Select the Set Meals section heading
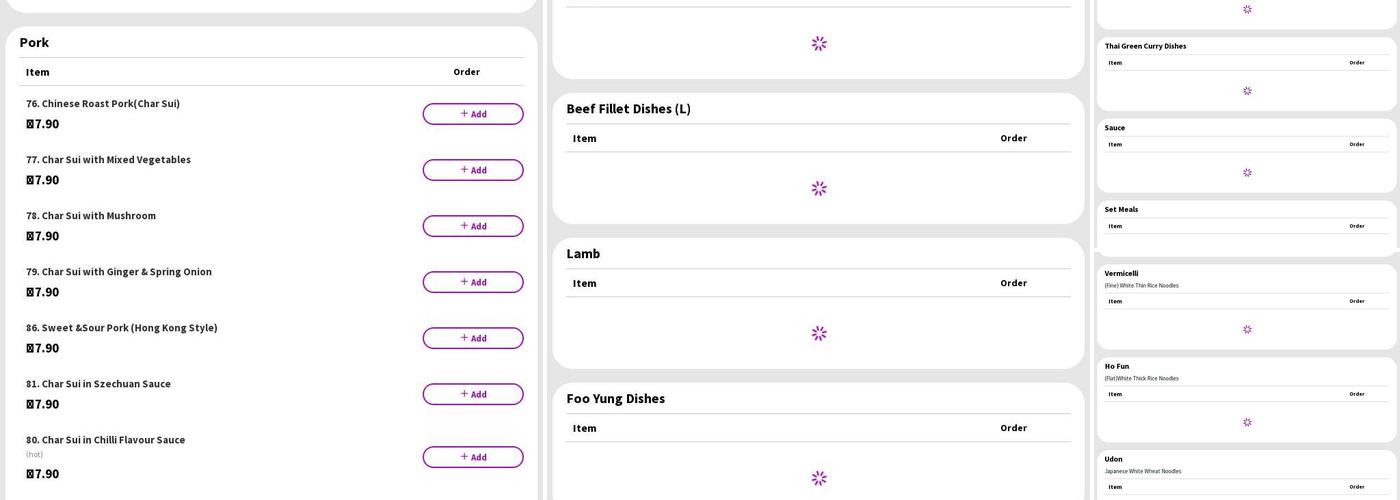The height and width of the screenshot is (500, 1400). click(x=1121, y=209)
